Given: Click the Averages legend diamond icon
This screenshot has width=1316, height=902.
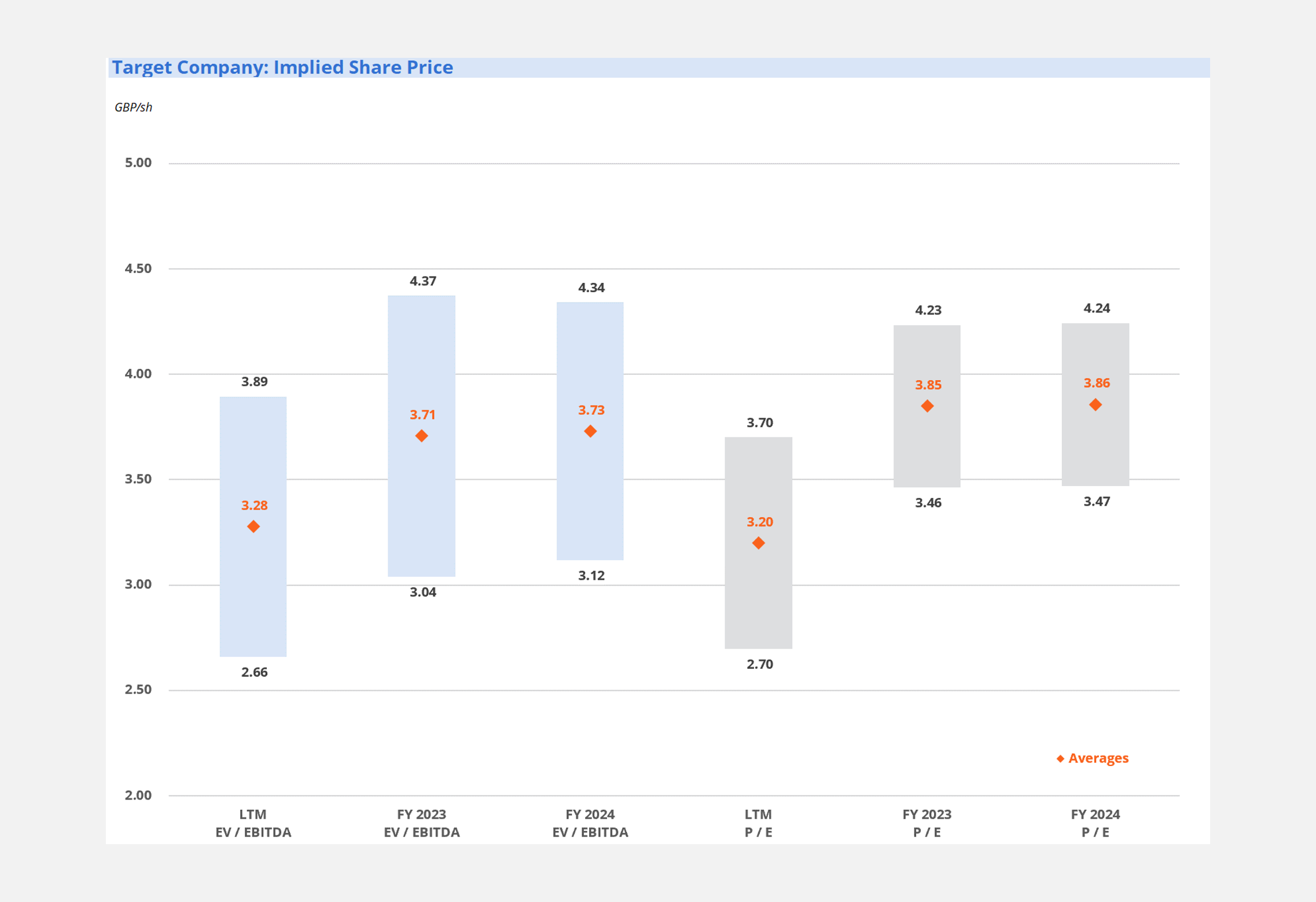Looking at the screenshot, I should 1060,759.
